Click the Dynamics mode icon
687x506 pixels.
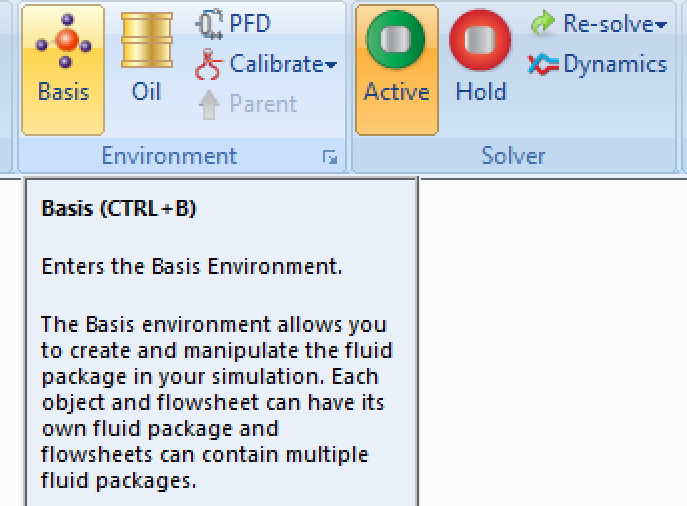(543, 64)
